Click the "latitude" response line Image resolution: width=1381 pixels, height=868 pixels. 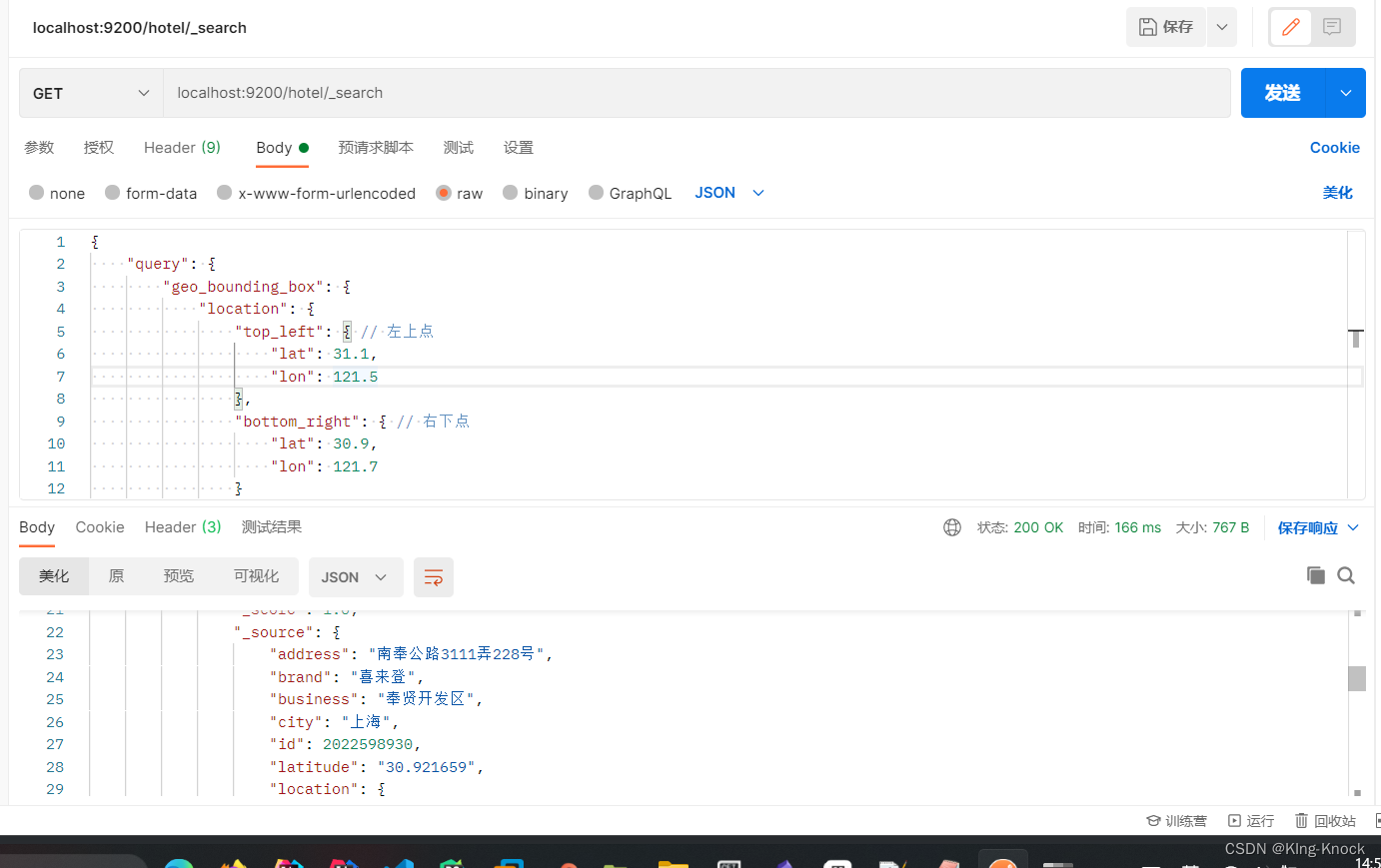[x=378, y=767]
